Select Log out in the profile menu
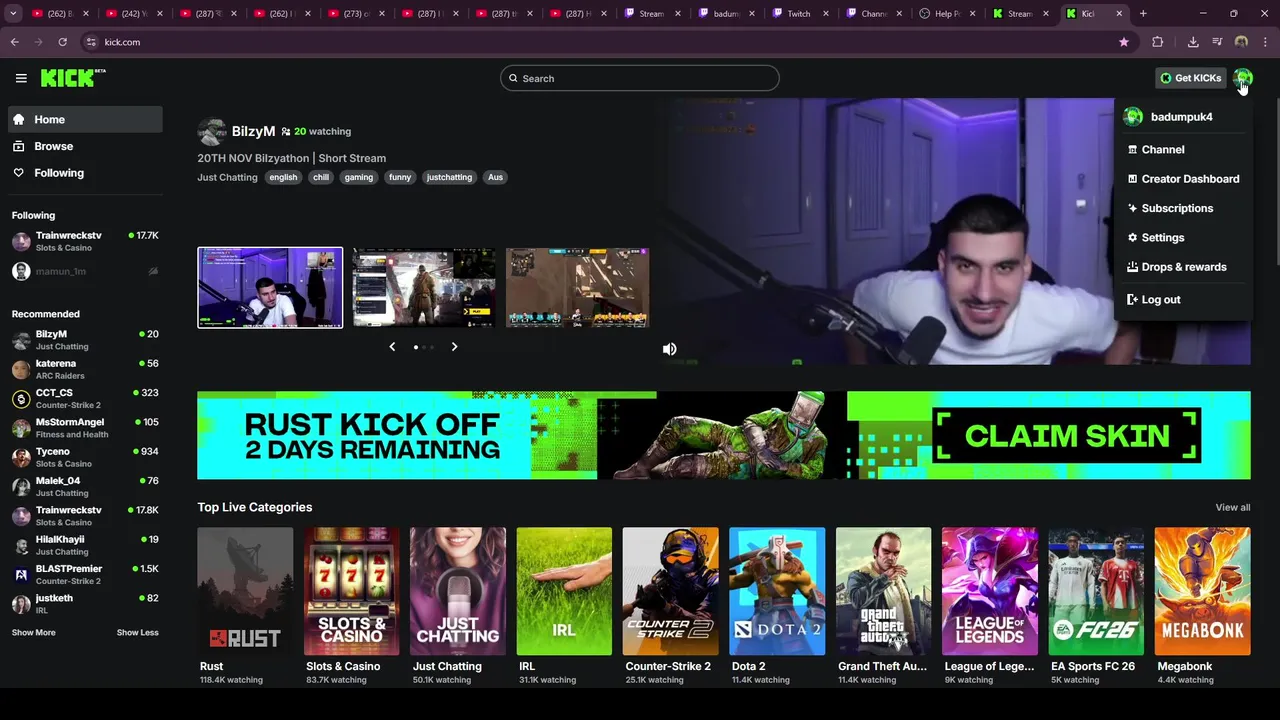Viewport: 1280px width, 720px height. tap(1183, 299)
